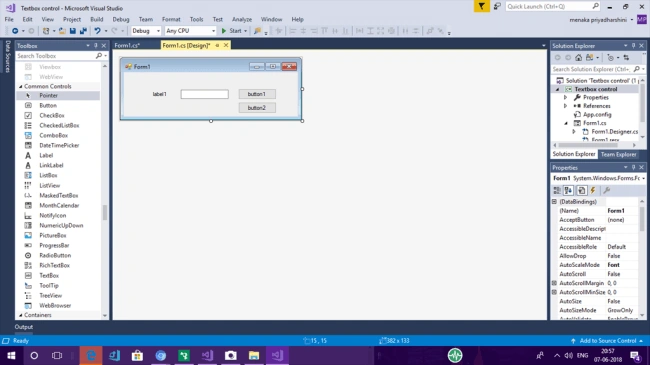
Task: Open the Properties object selector dropdown
Action: [x=643, y=178]
